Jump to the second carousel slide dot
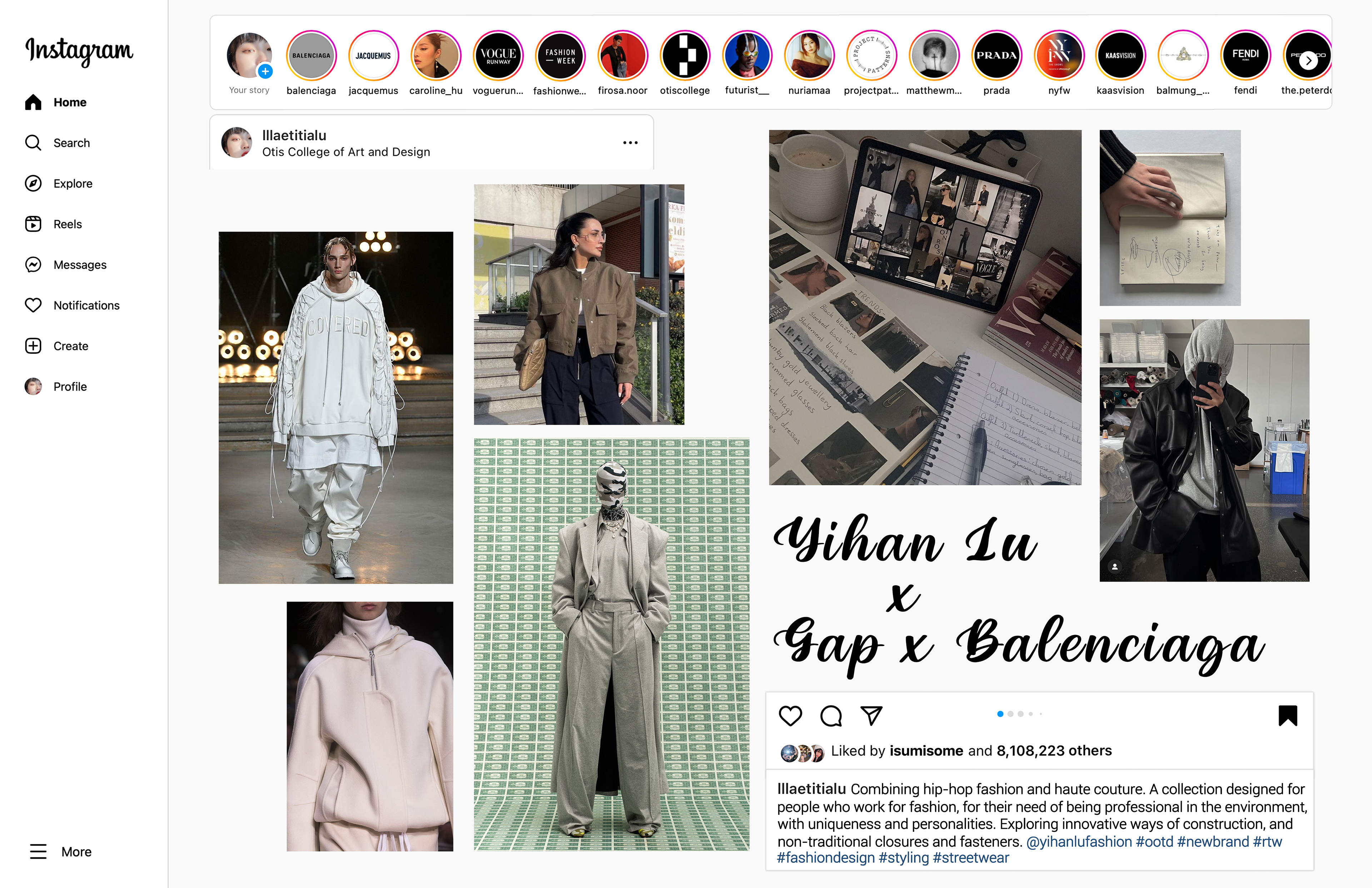This screenshot has width=1372, height=888. point(1010,714)
